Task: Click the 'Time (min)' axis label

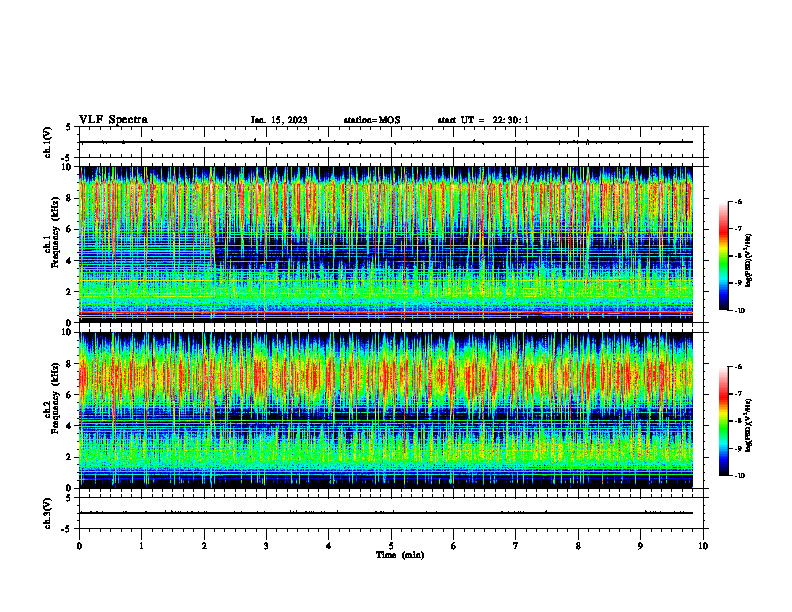Action: pos(400,555)
